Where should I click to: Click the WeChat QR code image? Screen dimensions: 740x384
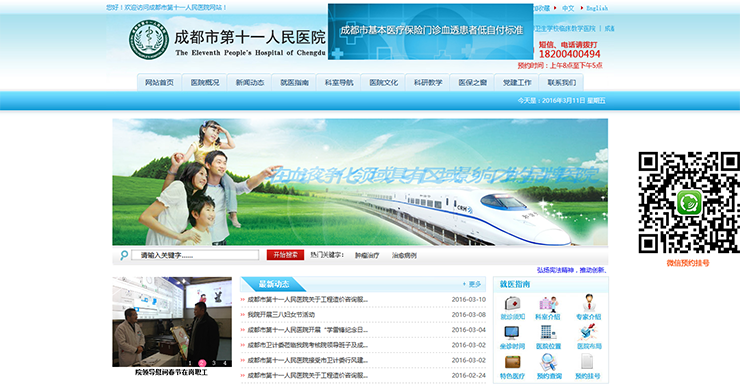point(689,202)
